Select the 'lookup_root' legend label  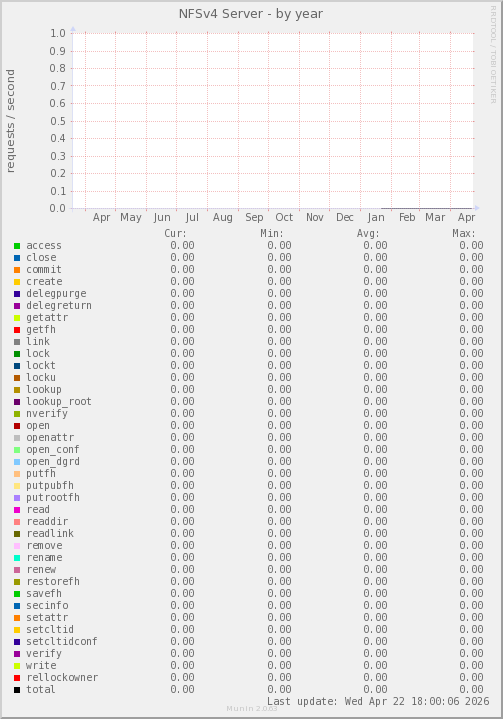(59, 401)
